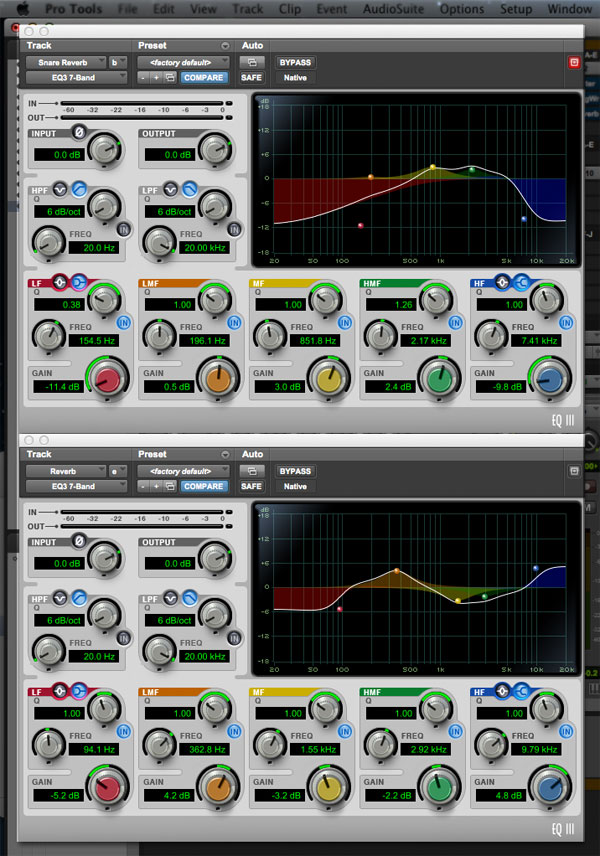Toggle LF band IN button in Snare Reverb EQ
The height and width of the screenshot is (856, 600).
pyautogui.click(x=124, y=323)
